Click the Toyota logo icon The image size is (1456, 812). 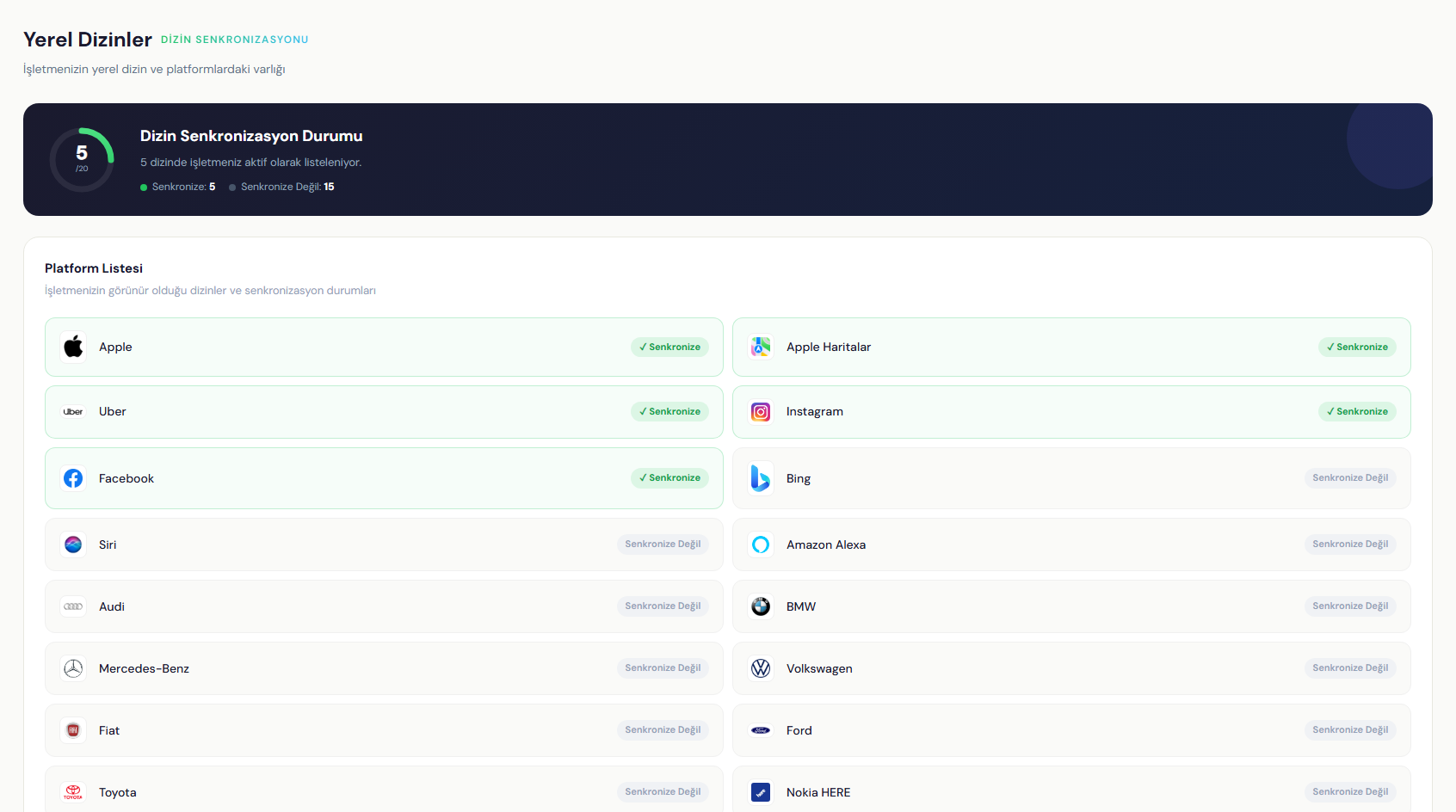73,792
